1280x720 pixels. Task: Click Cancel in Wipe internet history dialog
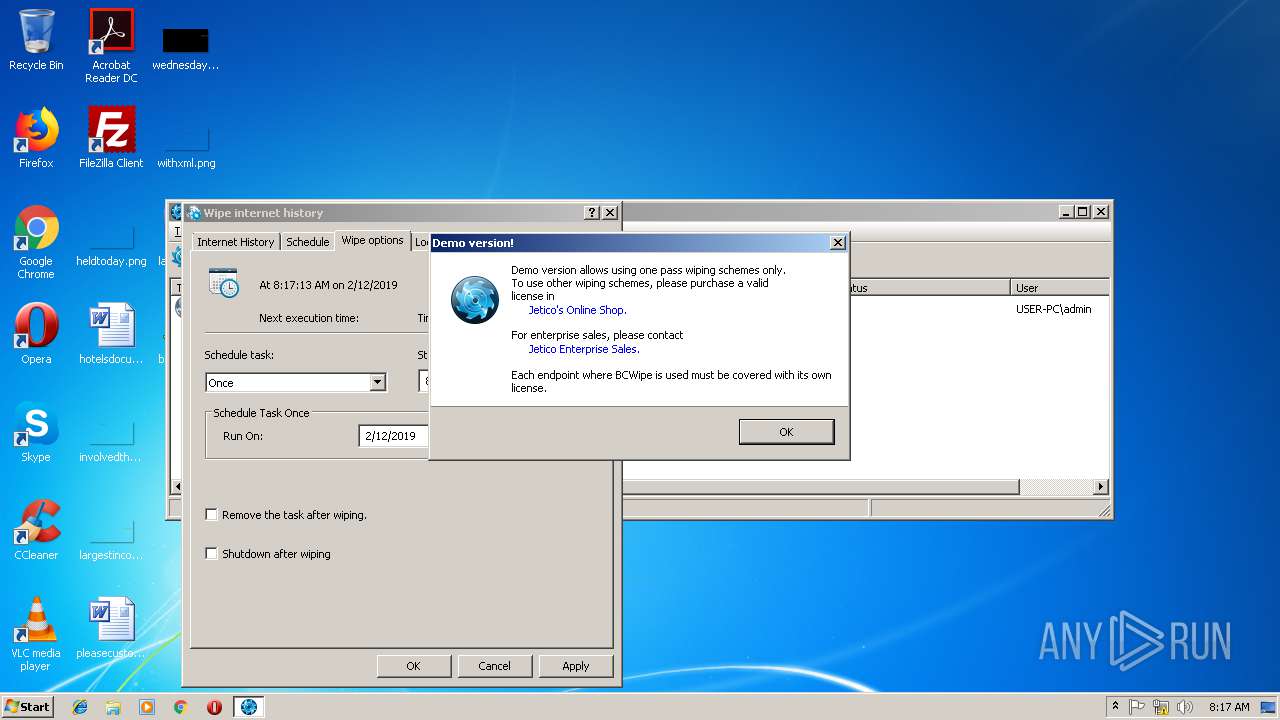pos(494,666)
